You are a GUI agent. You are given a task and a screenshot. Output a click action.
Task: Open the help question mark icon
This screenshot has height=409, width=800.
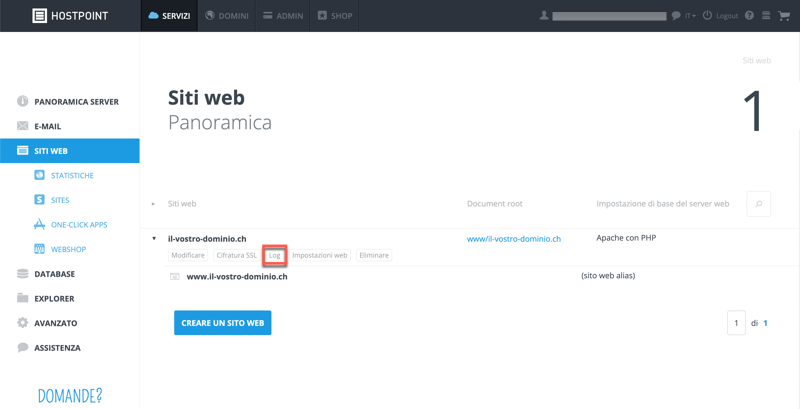tap(749, 15)
